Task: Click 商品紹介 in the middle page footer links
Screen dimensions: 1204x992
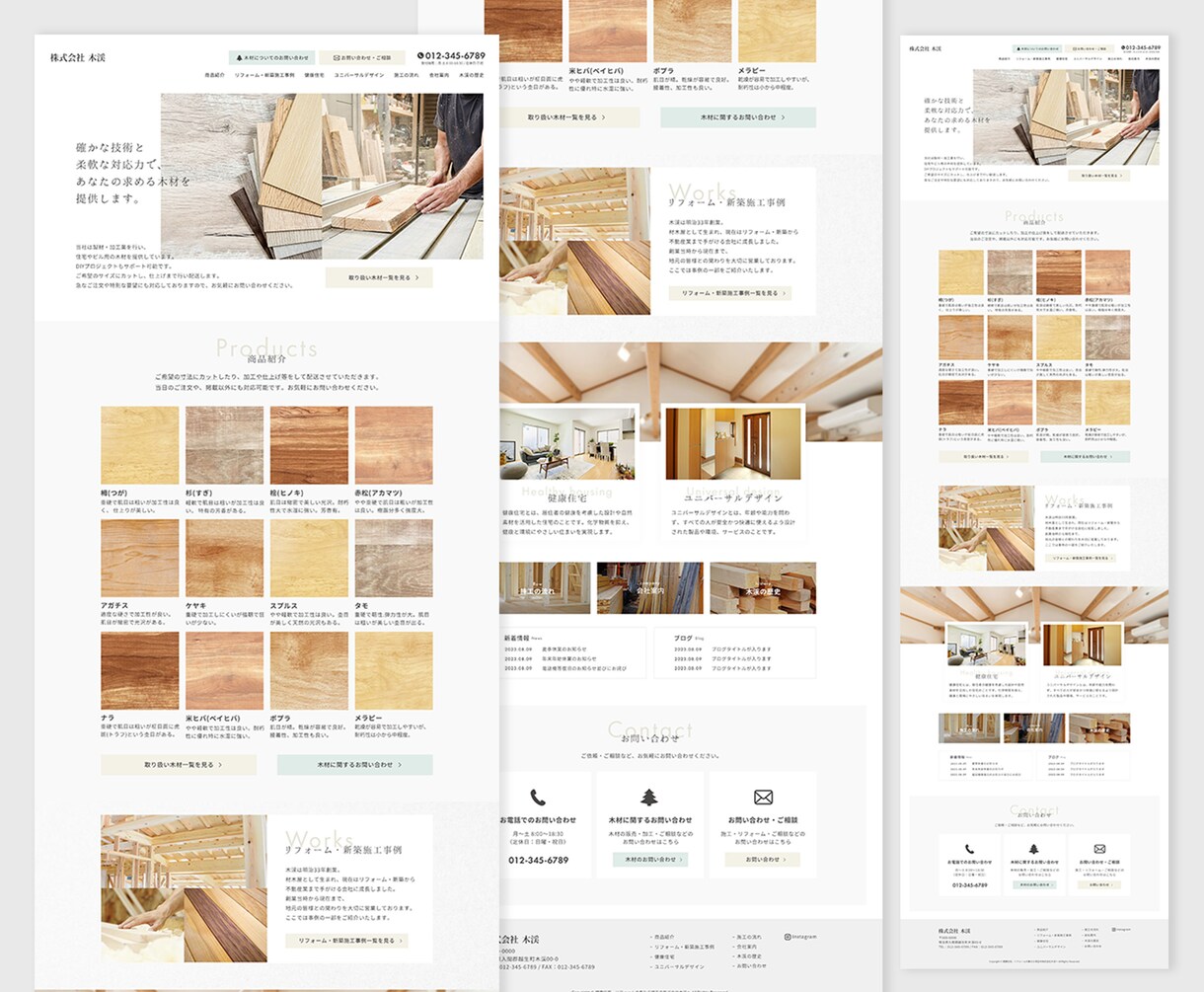Action: 664,937
